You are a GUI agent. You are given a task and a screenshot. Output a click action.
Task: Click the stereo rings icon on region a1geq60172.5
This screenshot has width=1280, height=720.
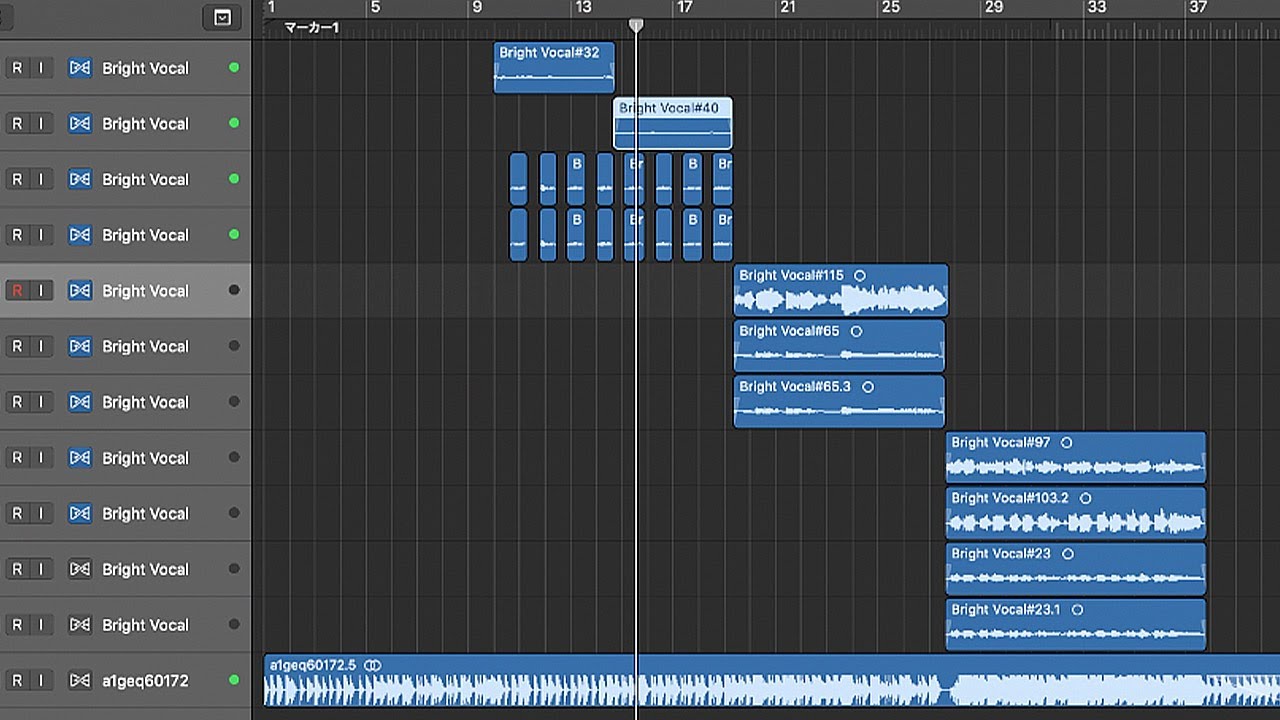(373, 665)
